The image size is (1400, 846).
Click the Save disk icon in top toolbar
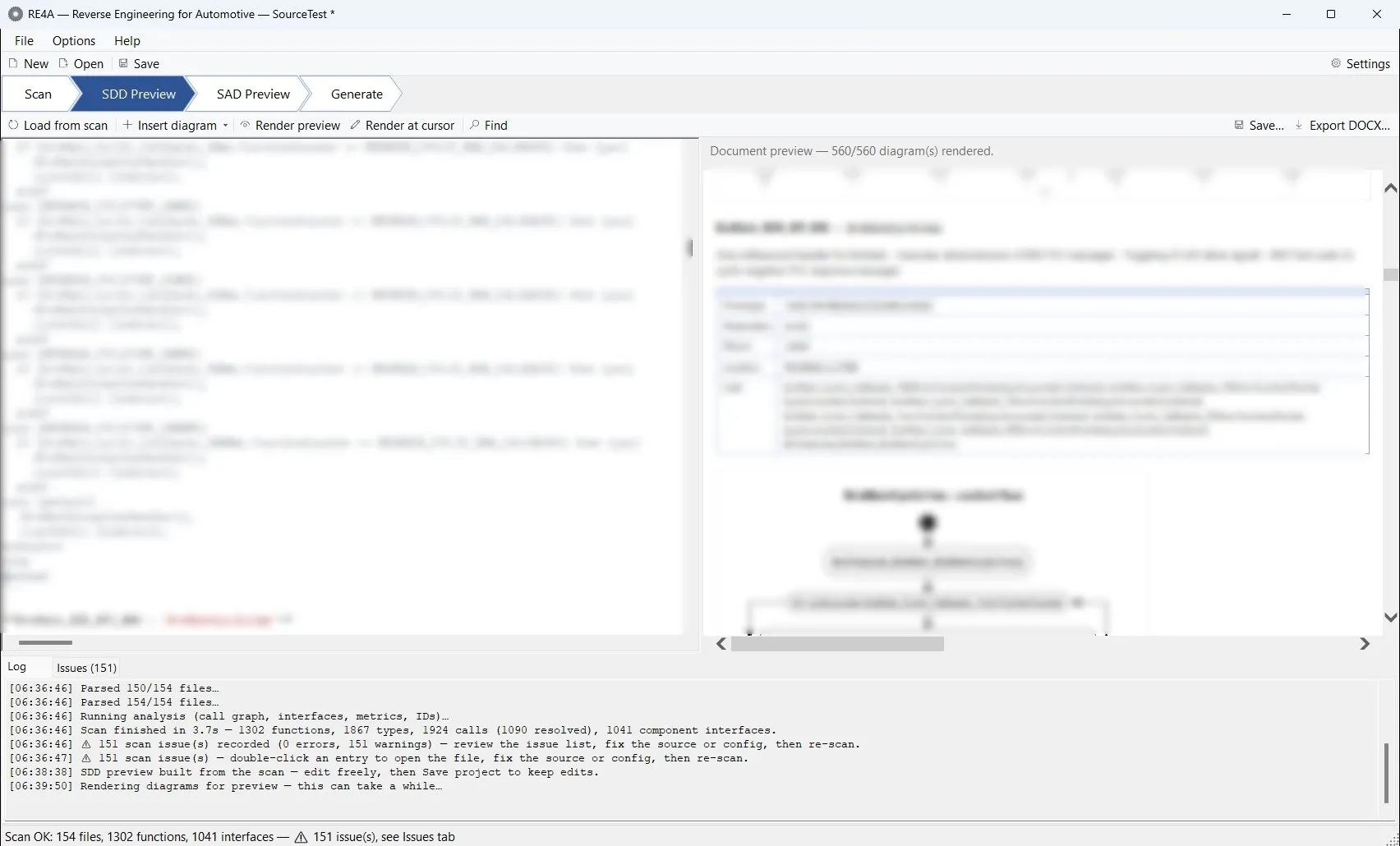pyautogui.click(x=123, y=63)
